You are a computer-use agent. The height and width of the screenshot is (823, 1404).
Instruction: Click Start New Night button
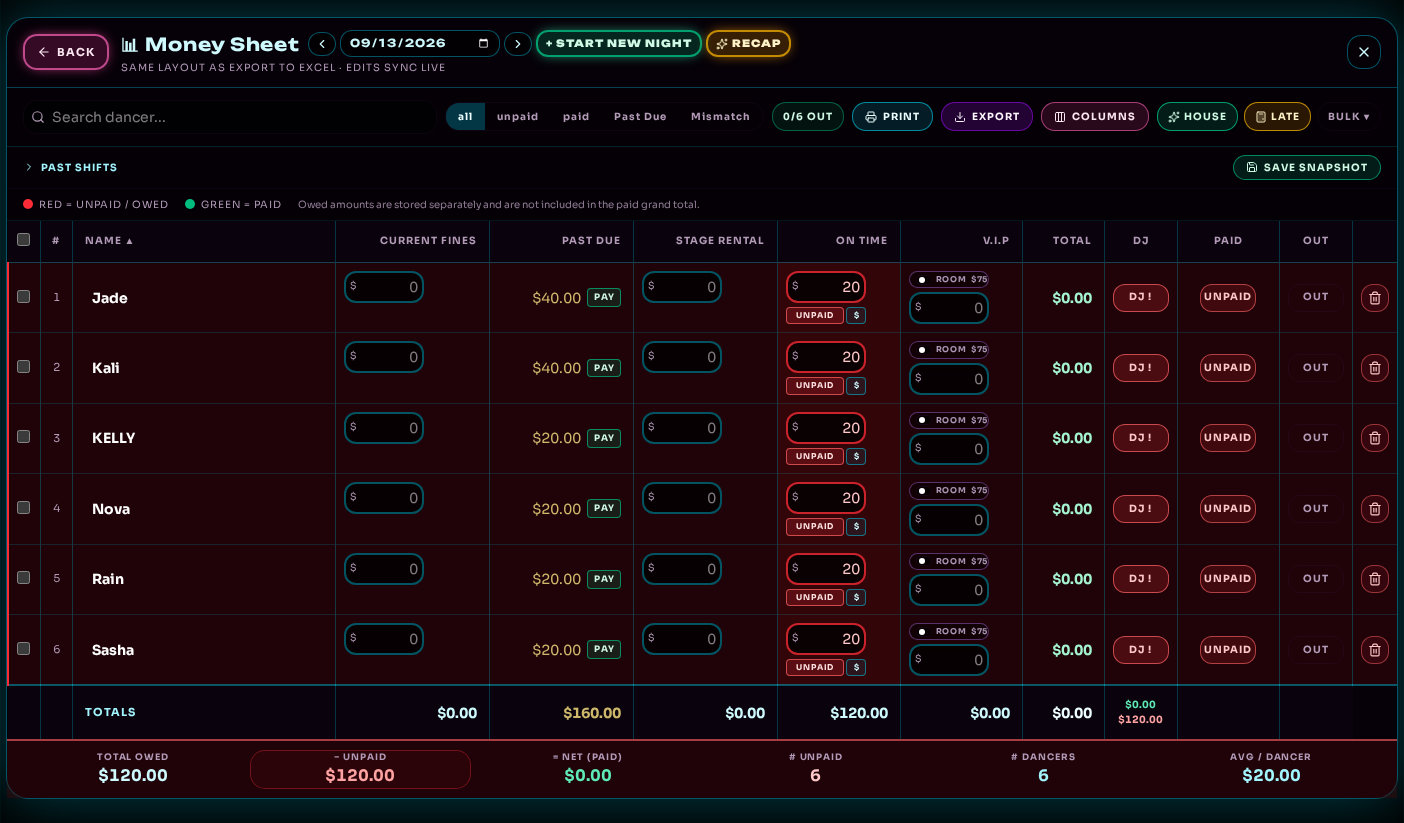pyautogui.click(x=619, y=44)
